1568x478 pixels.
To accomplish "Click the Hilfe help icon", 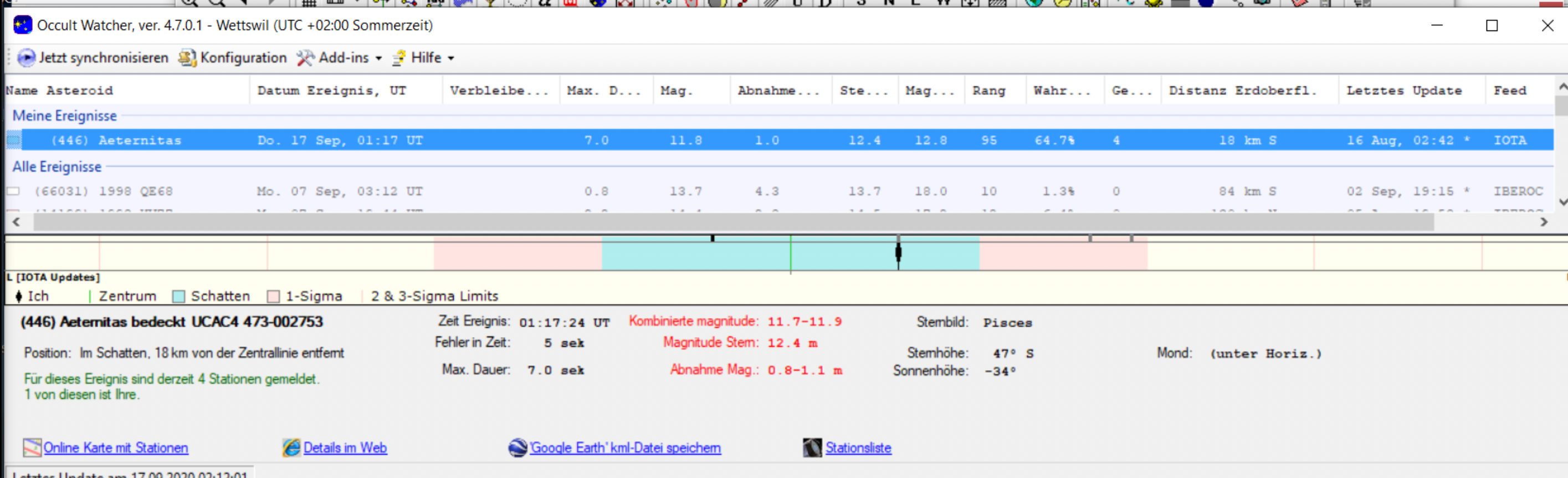I will (399, 58).
